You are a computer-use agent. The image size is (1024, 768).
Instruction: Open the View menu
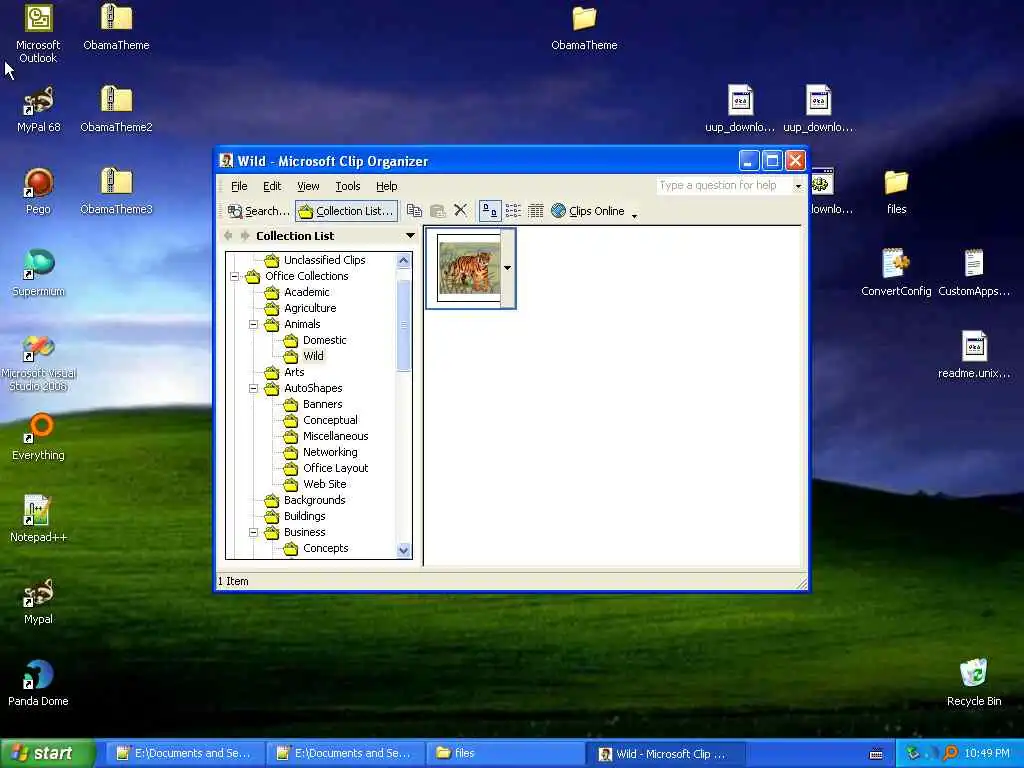click(308, 186)
